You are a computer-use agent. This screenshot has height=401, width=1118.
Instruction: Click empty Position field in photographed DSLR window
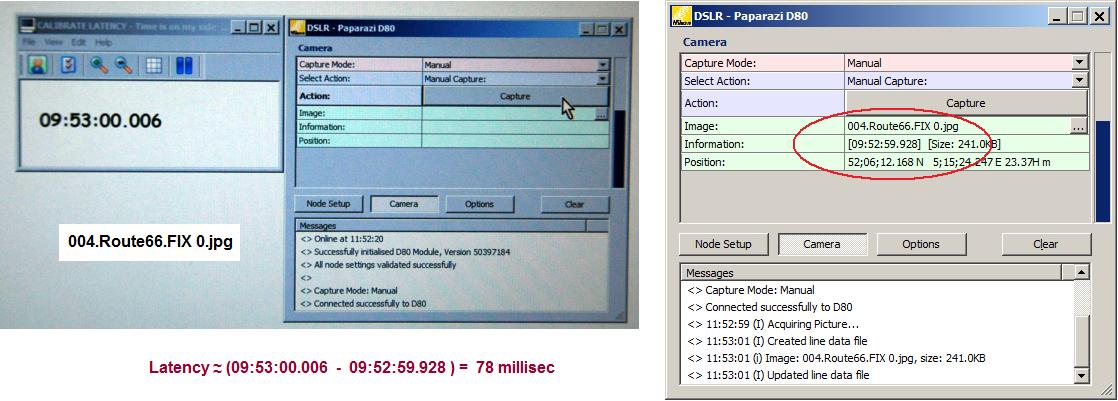[x=515, y=141]
